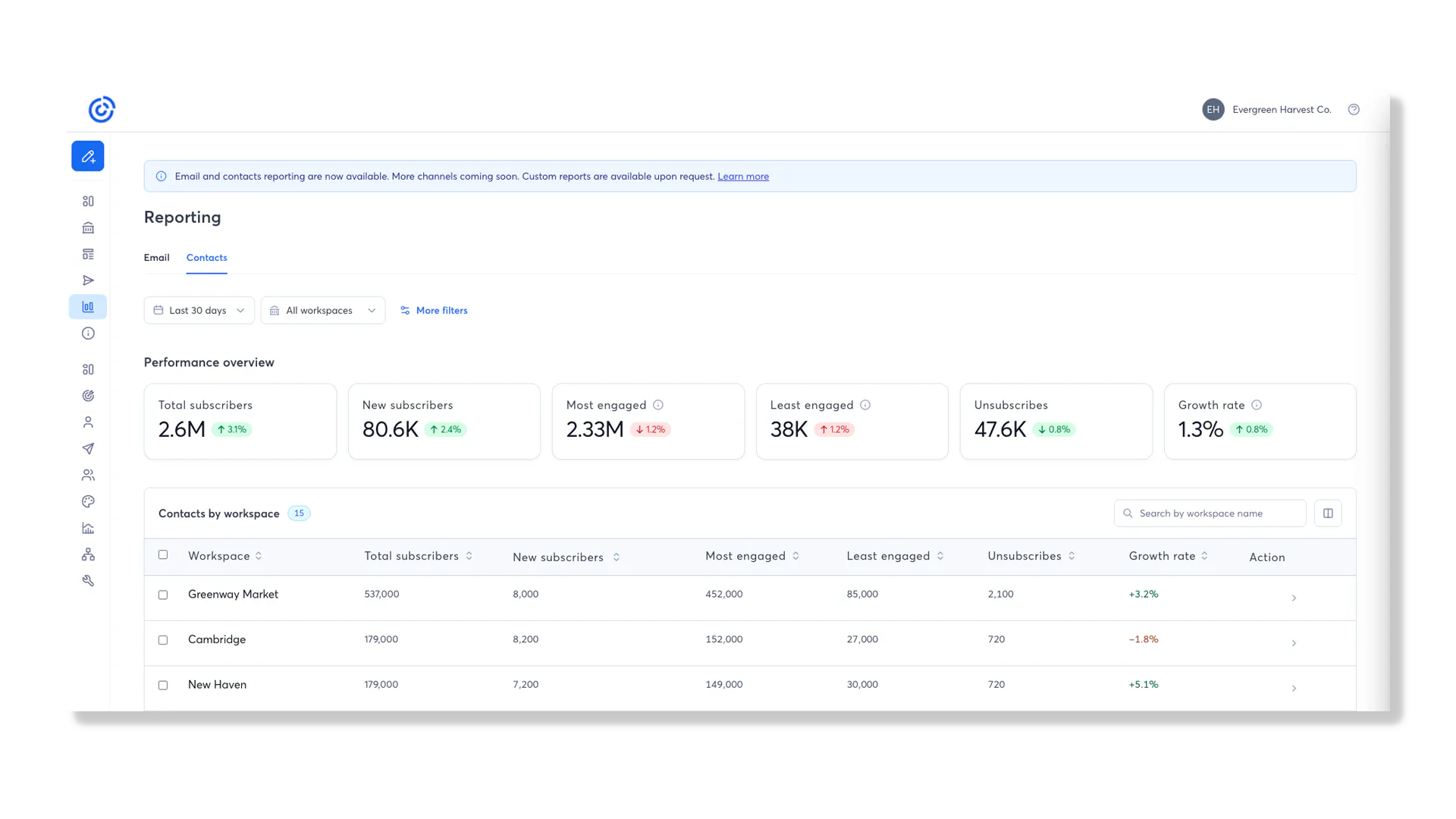Click the Most engaged info icon
The height and width of the screenshot is (819, 1456).
658,405
